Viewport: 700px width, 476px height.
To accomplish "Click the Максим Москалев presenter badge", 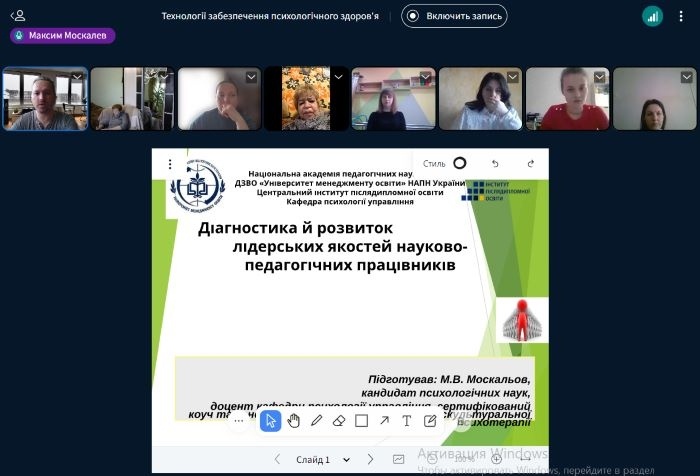I will tap(63, 36).
